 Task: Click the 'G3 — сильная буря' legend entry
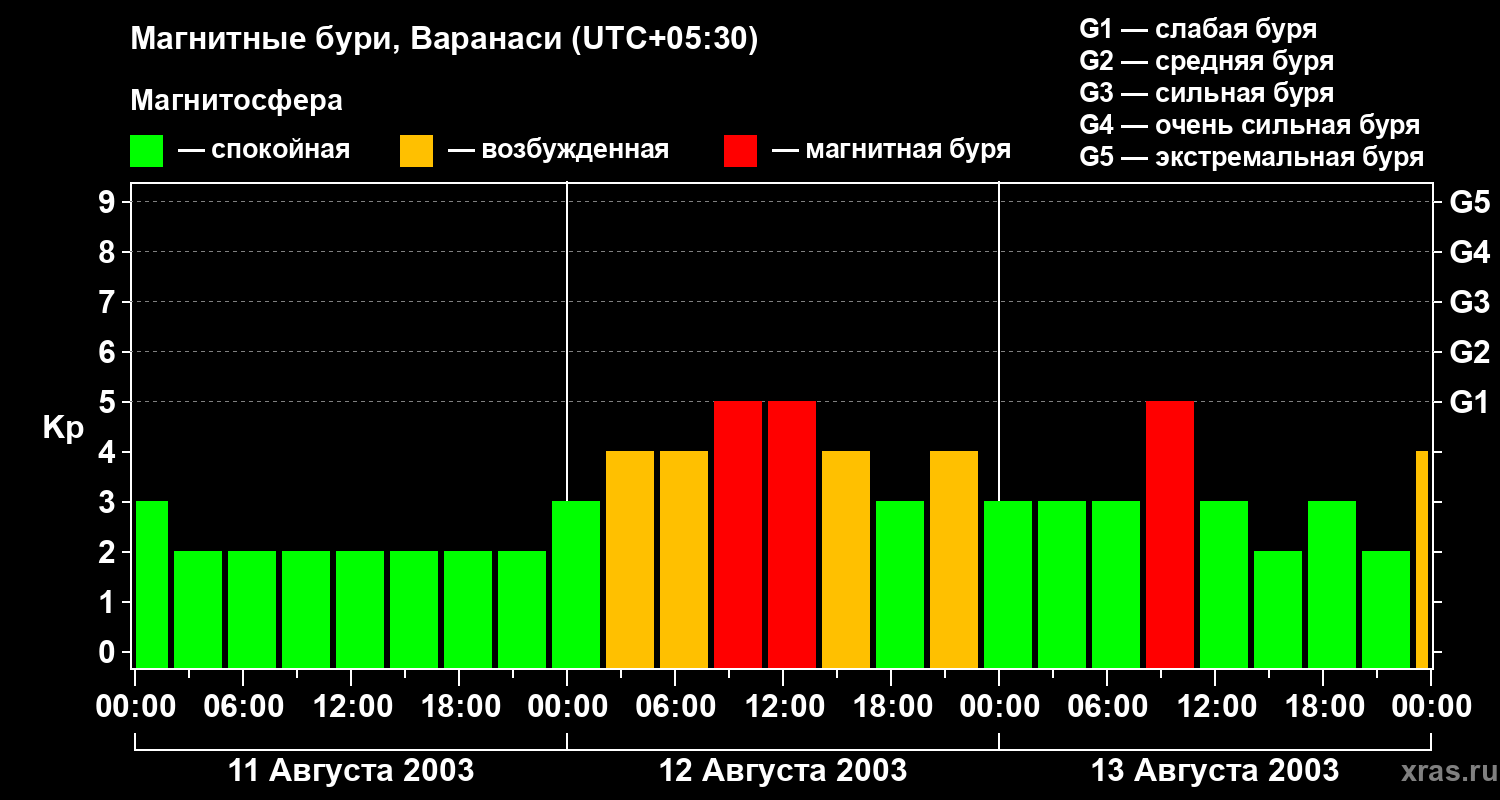click(1207, 93)
